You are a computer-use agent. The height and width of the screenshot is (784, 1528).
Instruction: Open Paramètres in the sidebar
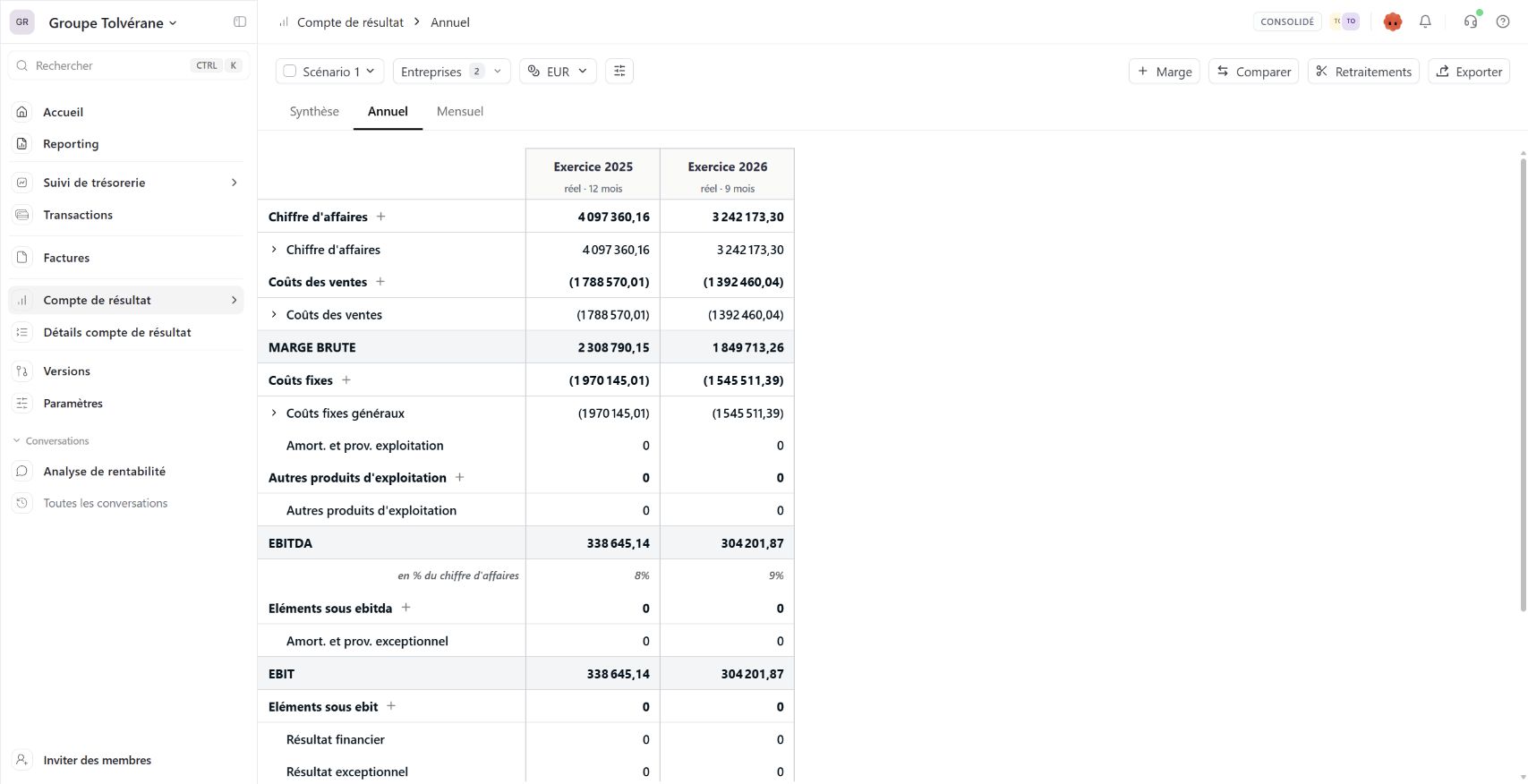(x=126, y=404)
